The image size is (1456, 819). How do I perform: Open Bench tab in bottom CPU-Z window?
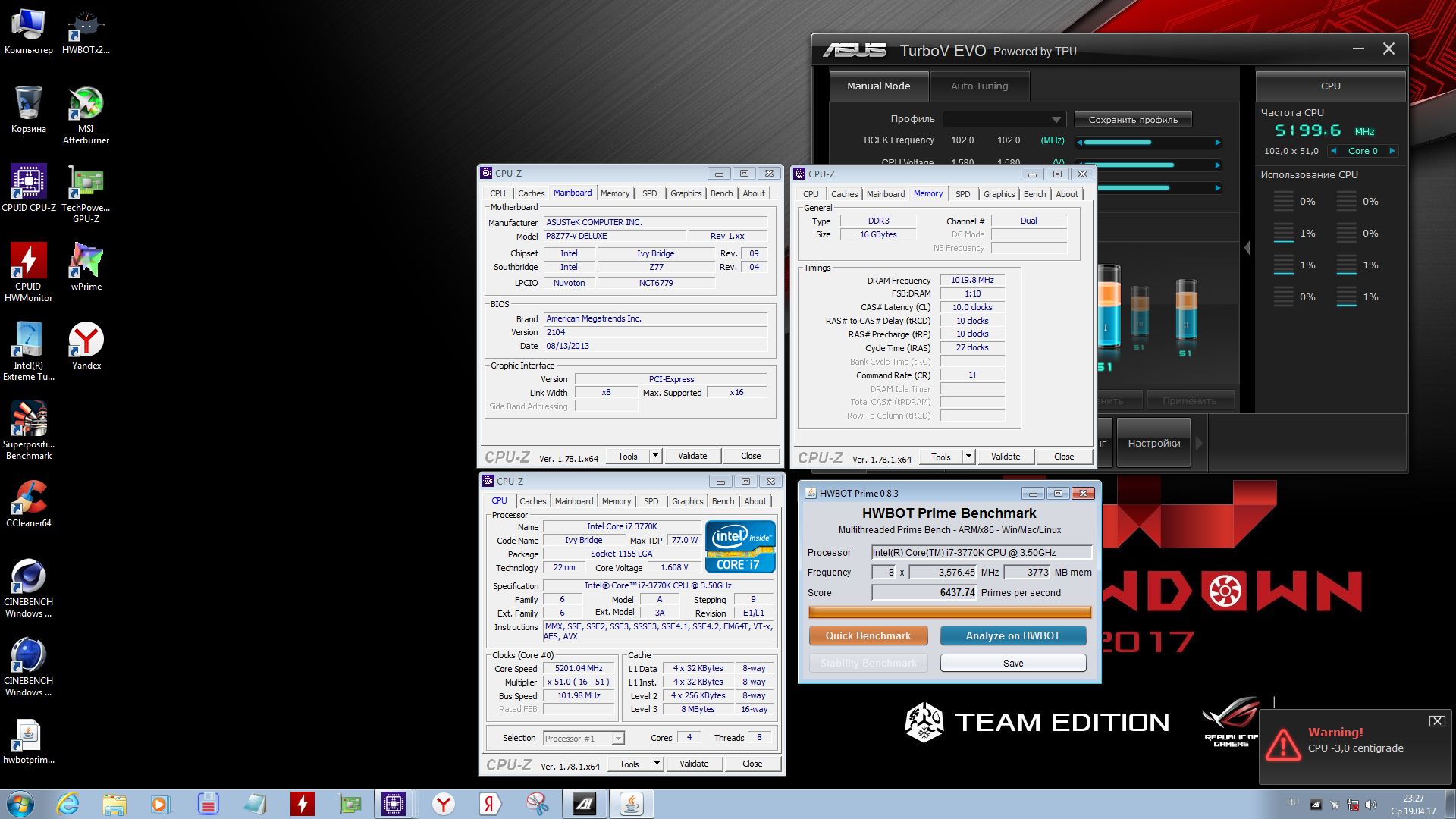coord(723,501)
